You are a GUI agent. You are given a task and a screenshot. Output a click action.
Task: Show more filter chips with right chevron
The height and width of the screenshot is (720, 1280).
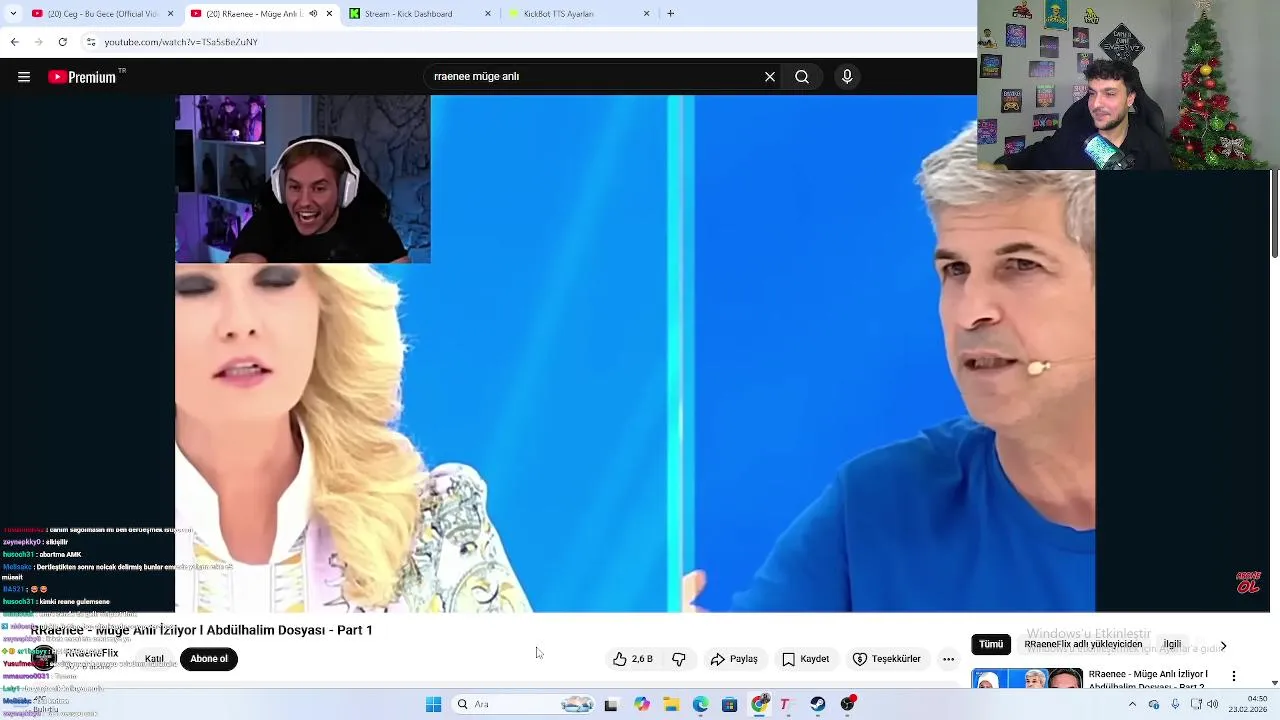pyautogui.click(x=1223, y=646)
